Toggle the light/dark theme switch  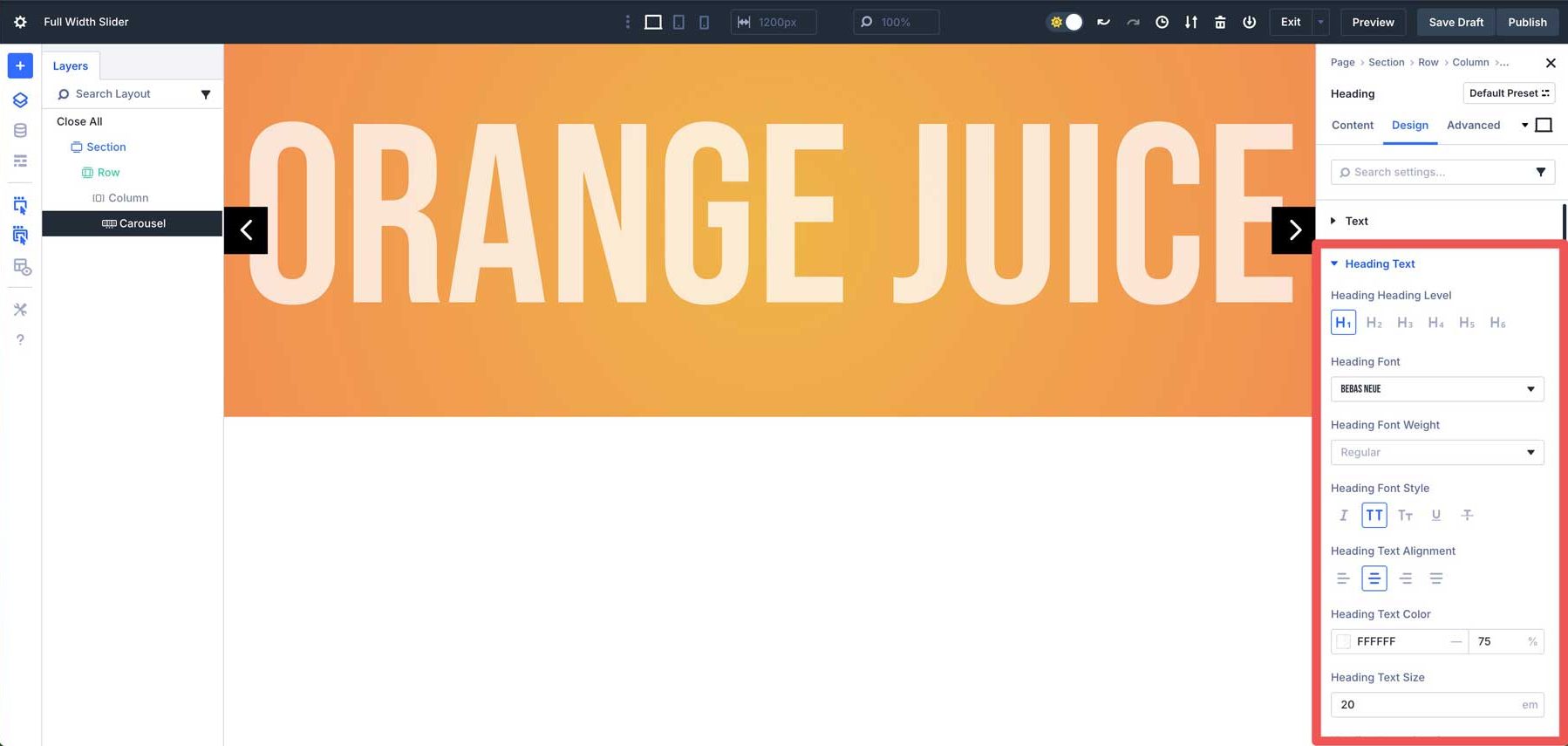point(1065,22)
